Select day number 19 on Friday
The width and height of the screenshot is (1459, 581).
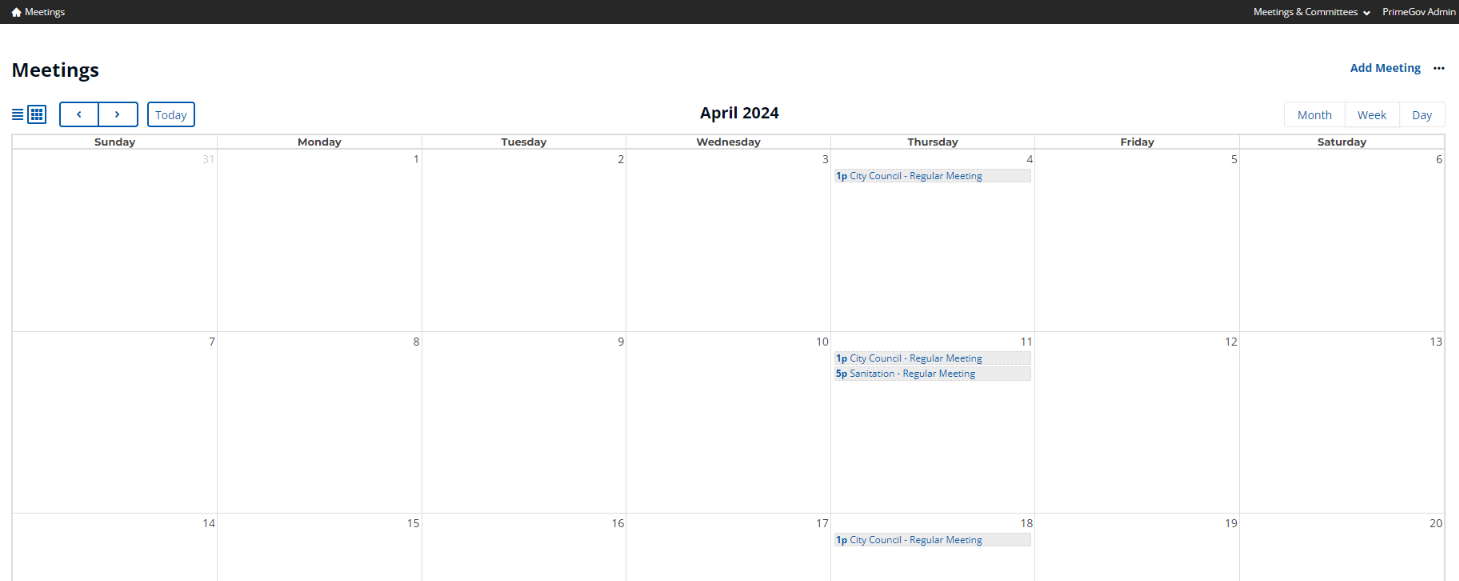(x=1231, y=523)
